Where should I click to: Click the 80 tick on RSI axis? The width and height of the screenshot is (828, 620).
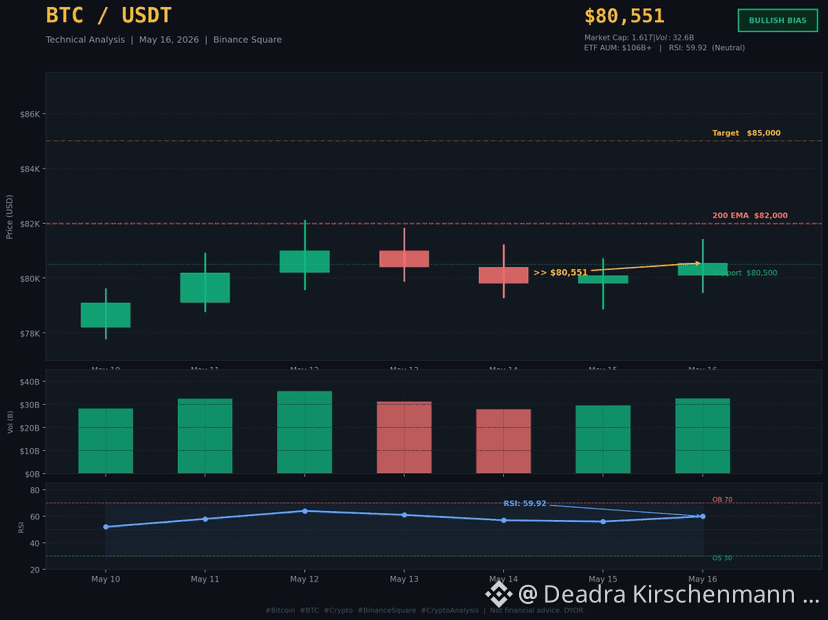35,490
